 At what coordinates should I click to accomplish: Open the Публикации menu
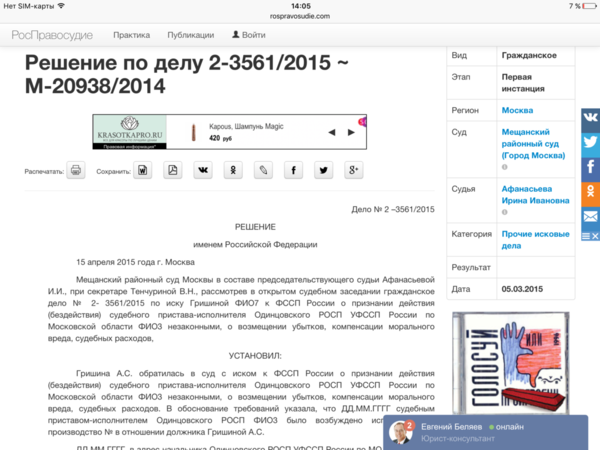[x=190, y=34]
